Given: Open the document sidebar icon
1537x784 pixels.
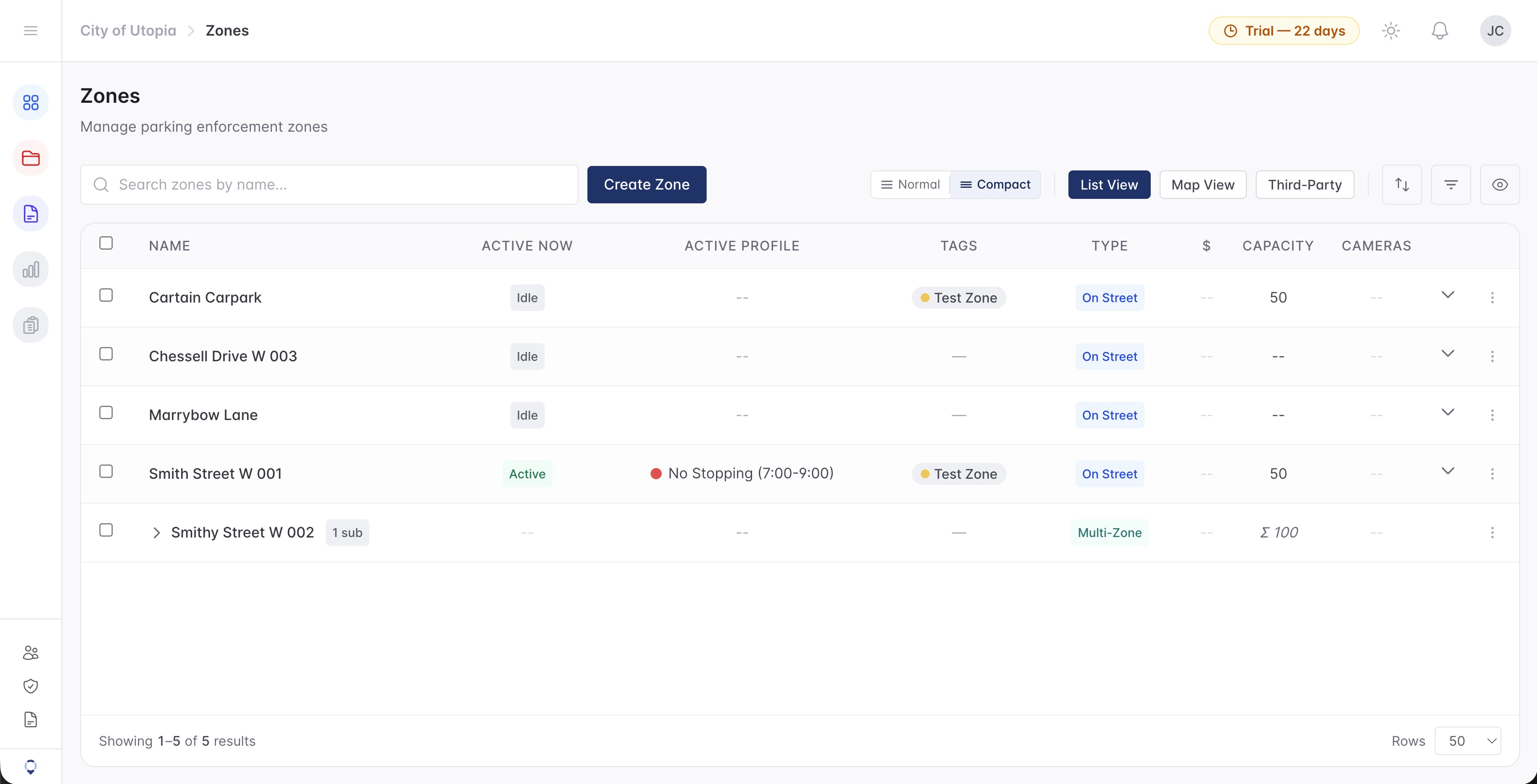Looking at the screenshot, I should coord(30,214).
